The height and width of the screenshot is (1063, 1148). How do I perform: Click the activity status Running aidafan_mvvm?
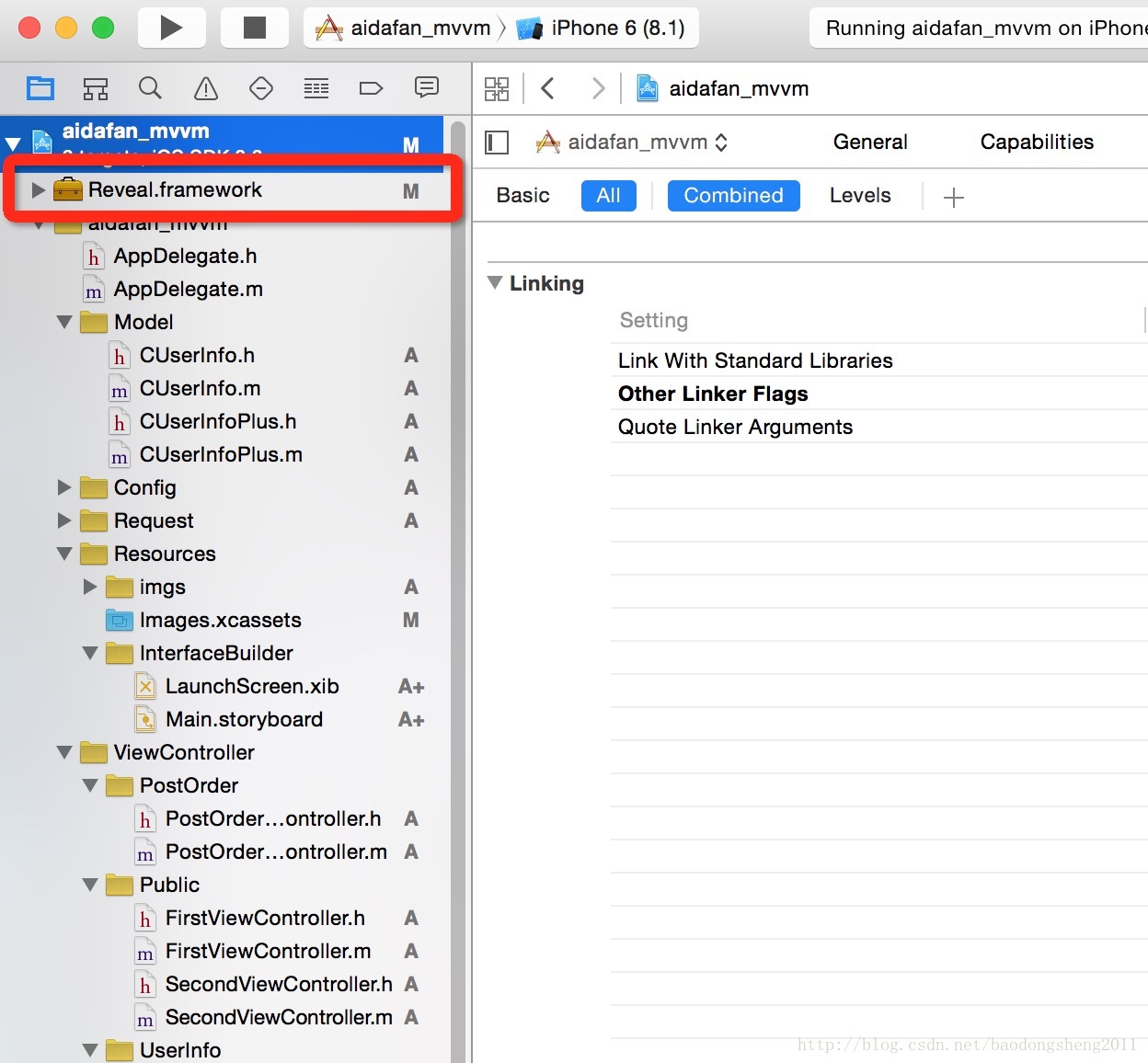pyautogui.click(x=980, y=28)
